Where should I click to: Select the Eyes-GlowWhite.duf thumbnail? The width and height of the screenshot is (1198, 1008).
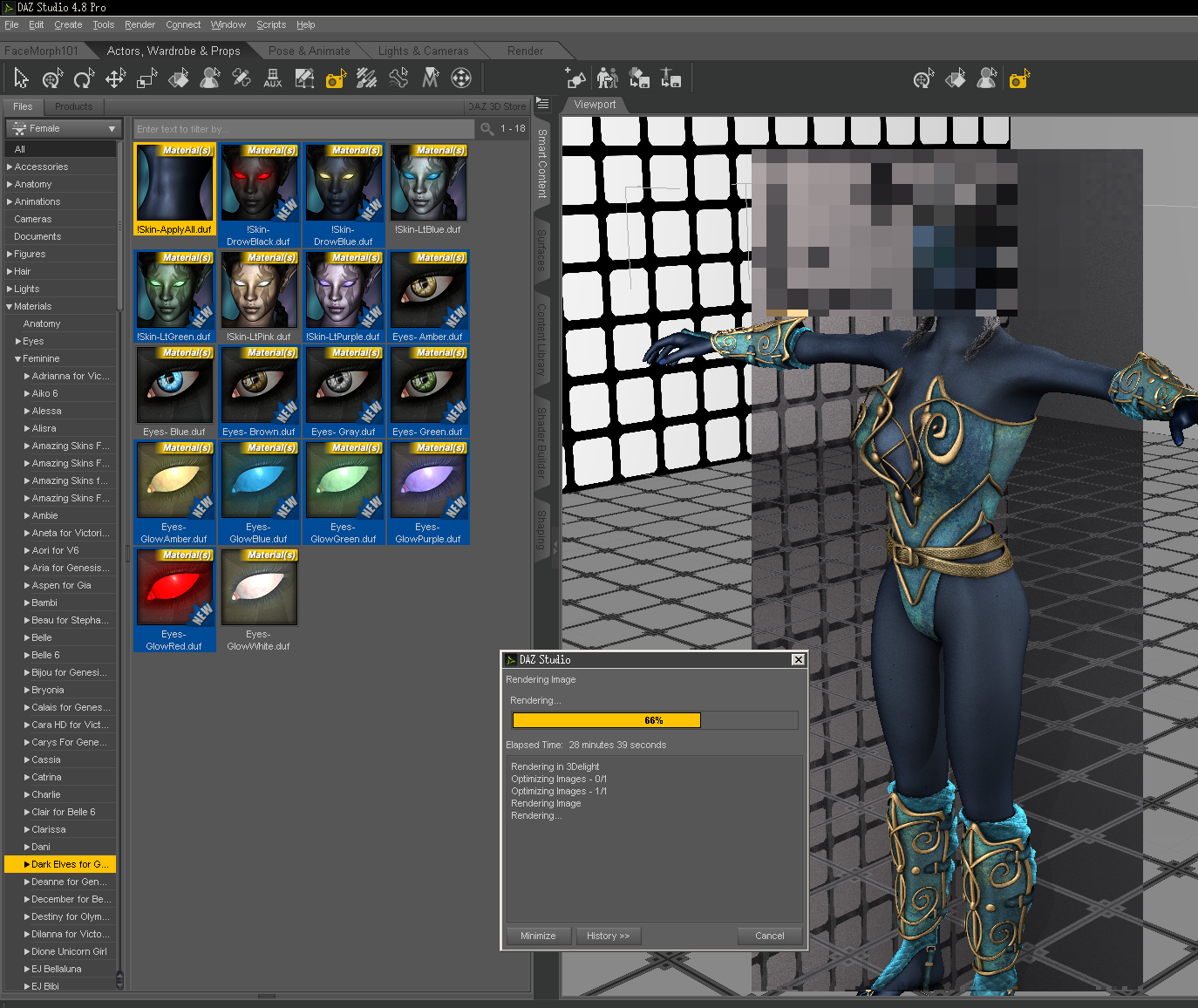(x=258, y=600)
